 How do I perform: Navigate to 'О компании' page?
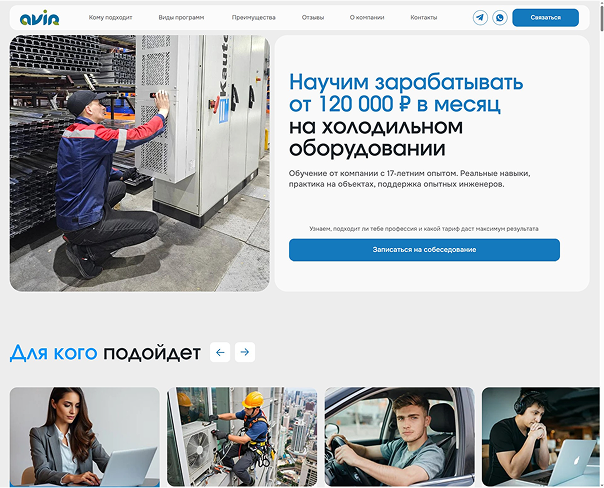pyautogui.click(x=367, y=18)
